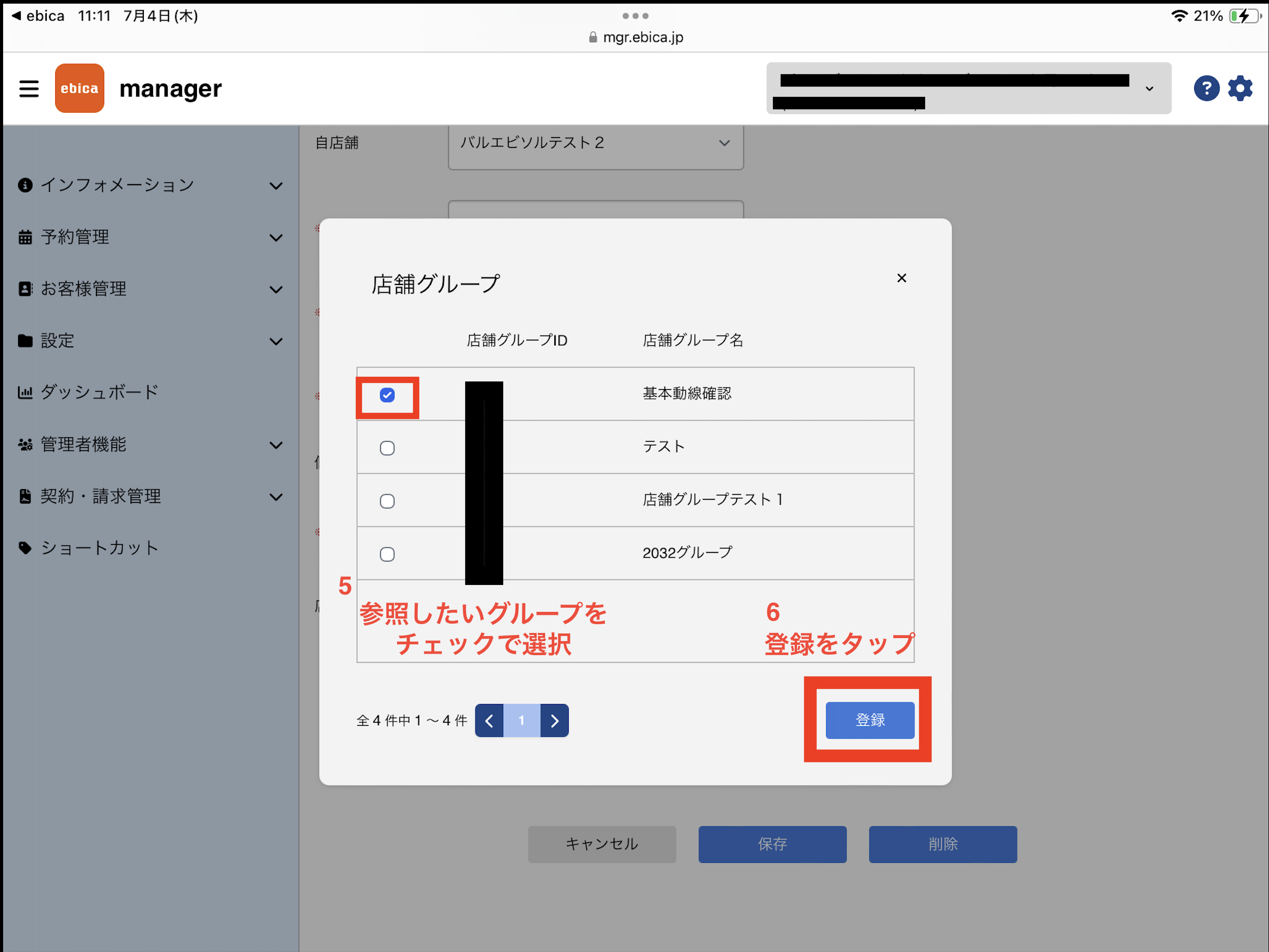Click the 保存 button

click(772, 844)
